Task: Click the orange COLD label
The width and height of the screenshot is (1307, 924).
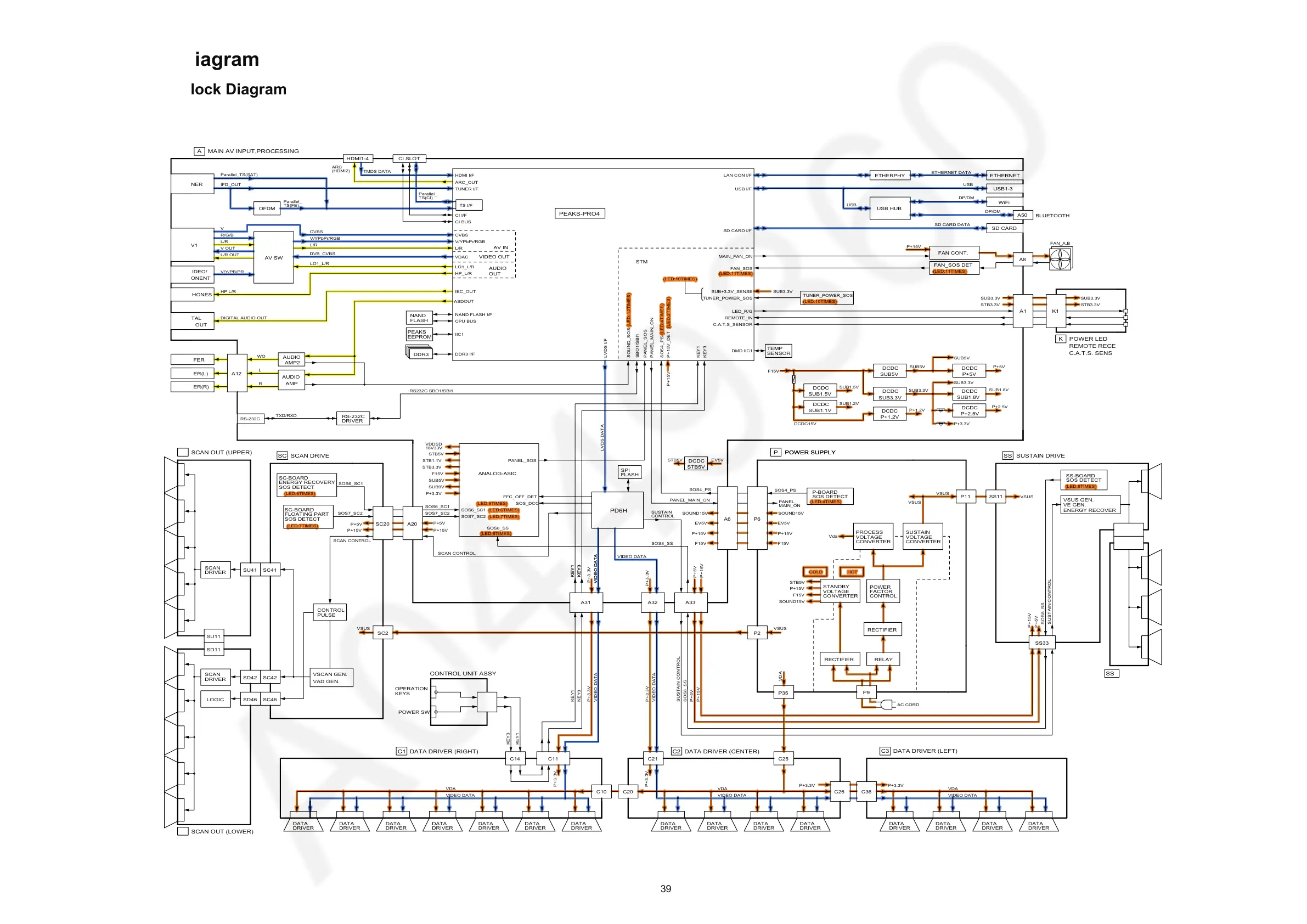Action: (x=815, y=572)
